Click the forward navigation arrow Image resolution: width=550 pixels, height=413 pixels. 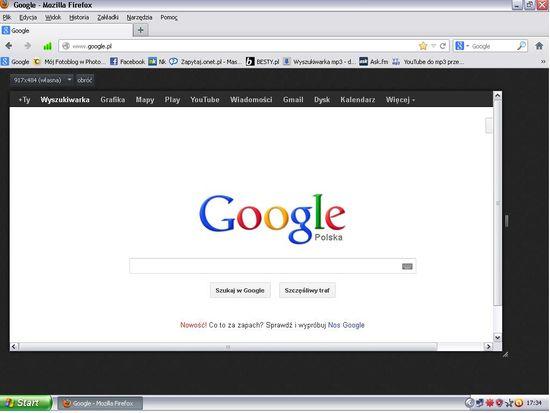click(28, 46)
